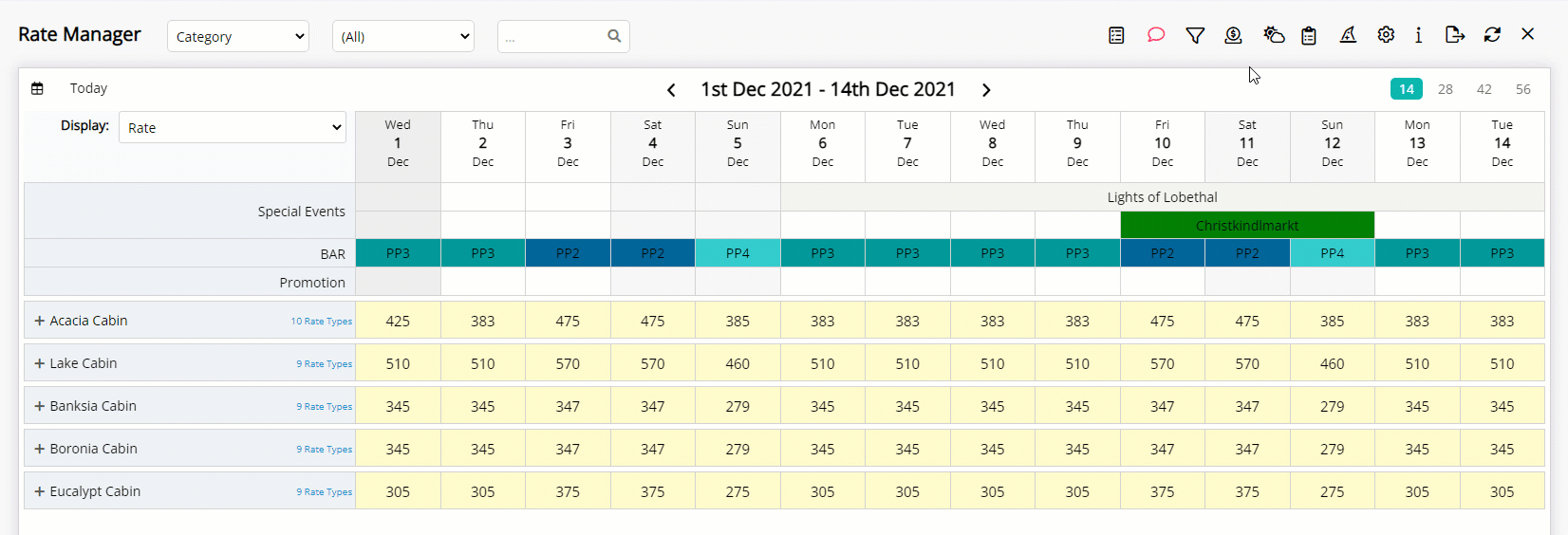
Task: Click Acacia Cabin rate 425 on 1 Dec
Action: point(398,321)
